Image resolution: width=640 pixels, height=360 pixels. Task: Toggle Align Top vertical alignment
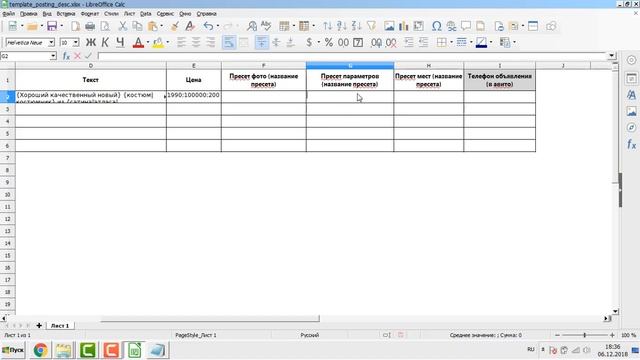(x=262, y=42)
